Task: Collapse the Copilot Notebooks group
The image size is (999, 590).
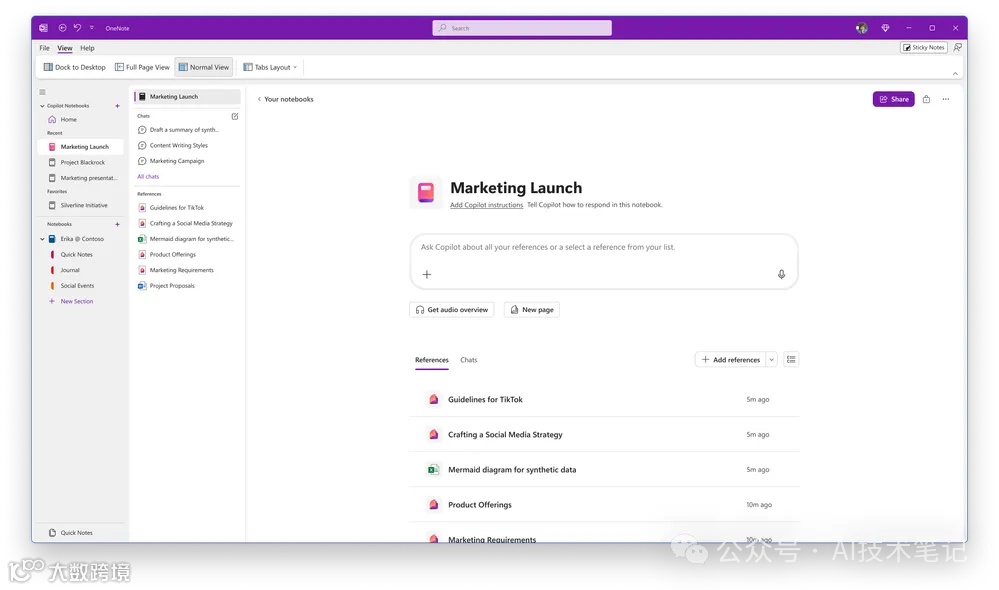Action: [x=43, y=106]
